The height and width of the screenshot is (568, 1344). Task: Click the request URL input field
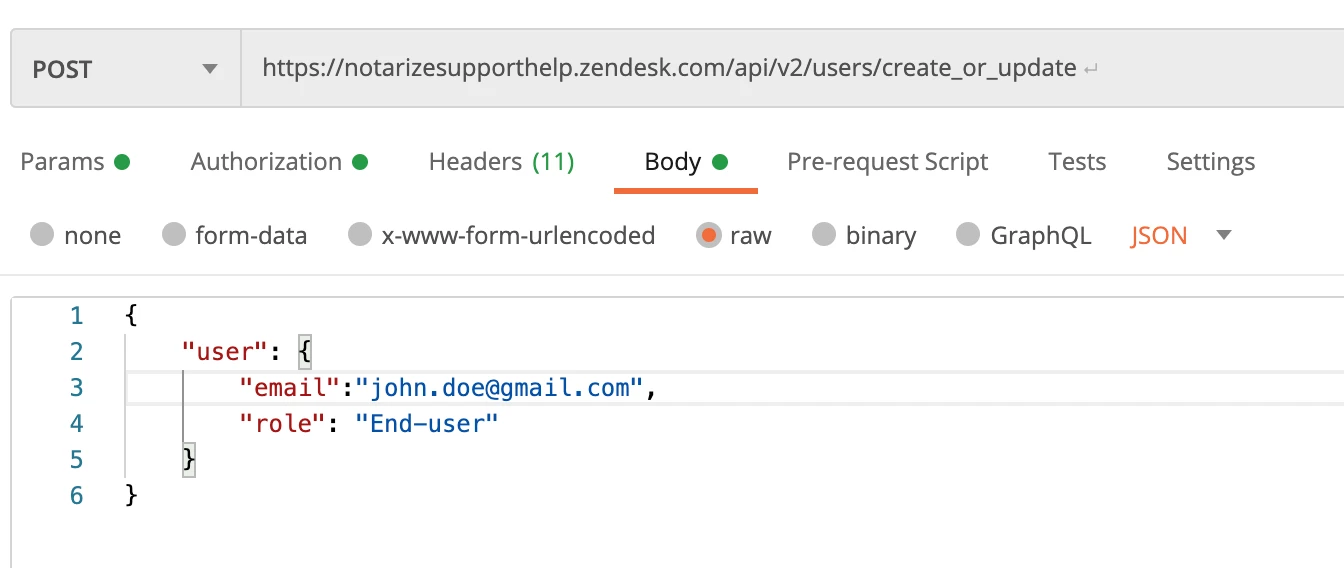click(x=668, y=69)
